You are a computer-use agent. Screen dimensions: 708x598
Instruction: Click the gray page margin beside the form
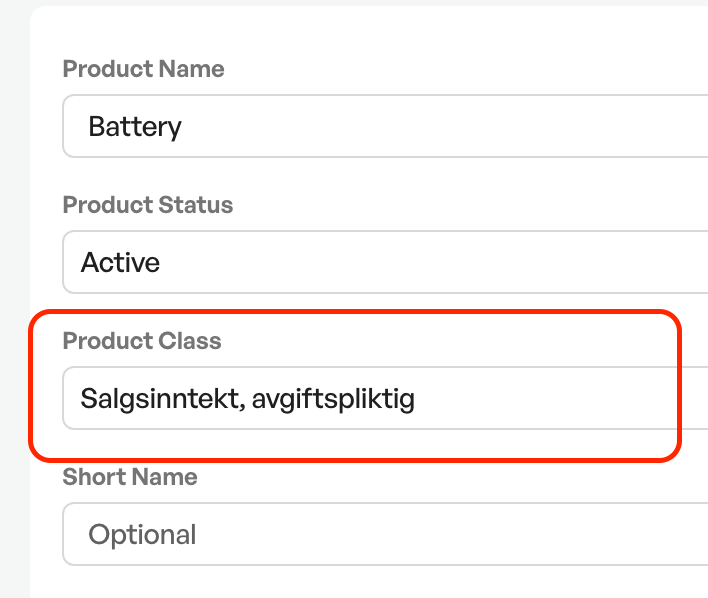point(14,298)
